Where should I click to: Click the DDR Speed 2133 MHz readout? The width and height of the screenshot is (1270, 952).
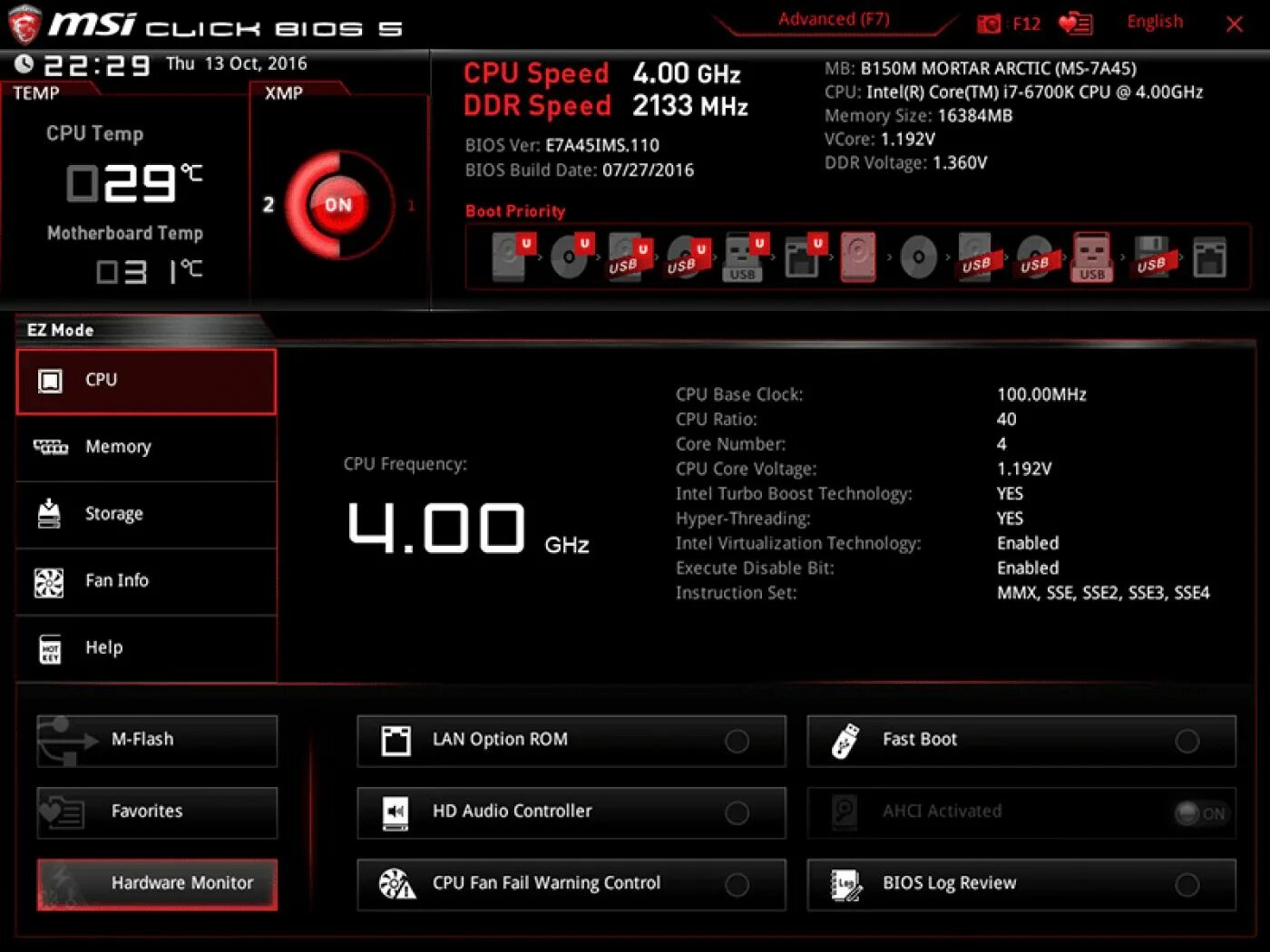click(x=605, y=106)
